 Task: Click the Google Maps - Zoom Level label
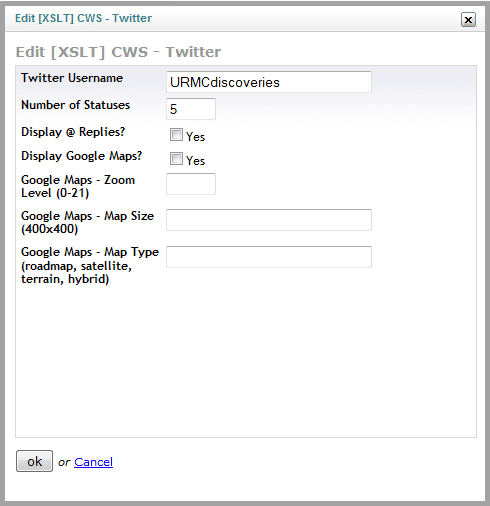point(78,186)
